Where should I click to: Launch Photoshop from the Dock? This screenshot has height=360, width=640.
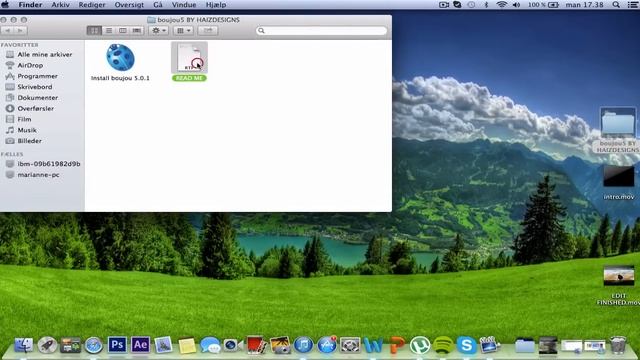117,345
